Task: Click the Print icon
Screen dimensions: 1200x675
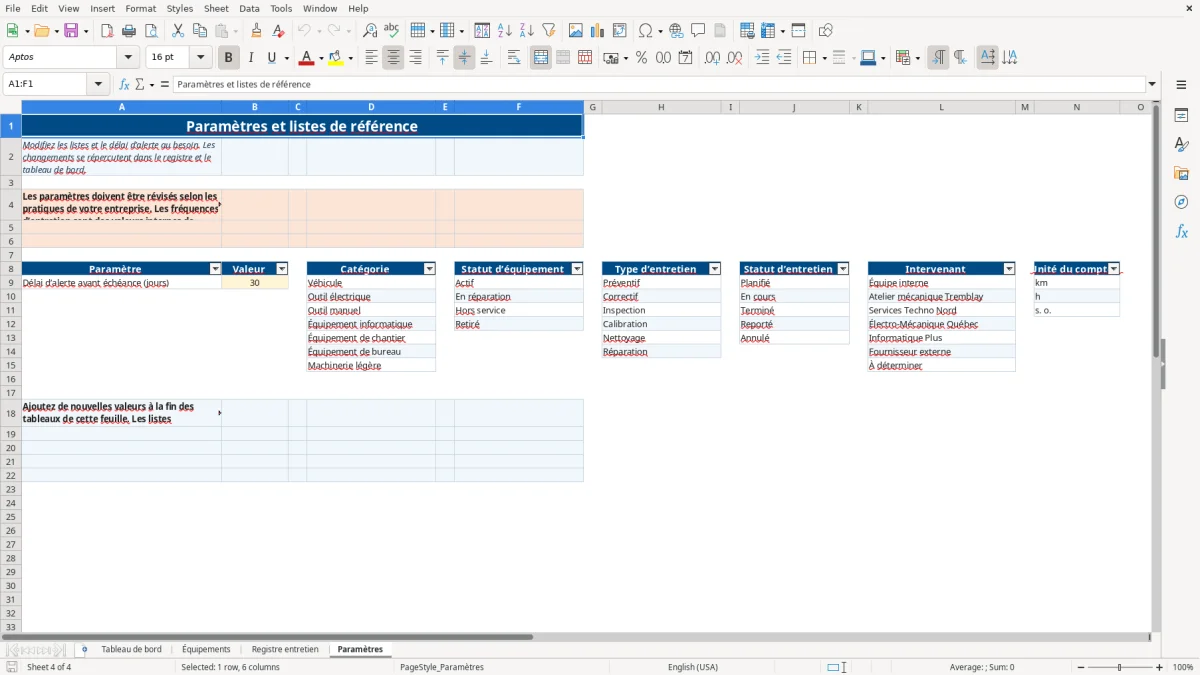Action: (129, 31)
